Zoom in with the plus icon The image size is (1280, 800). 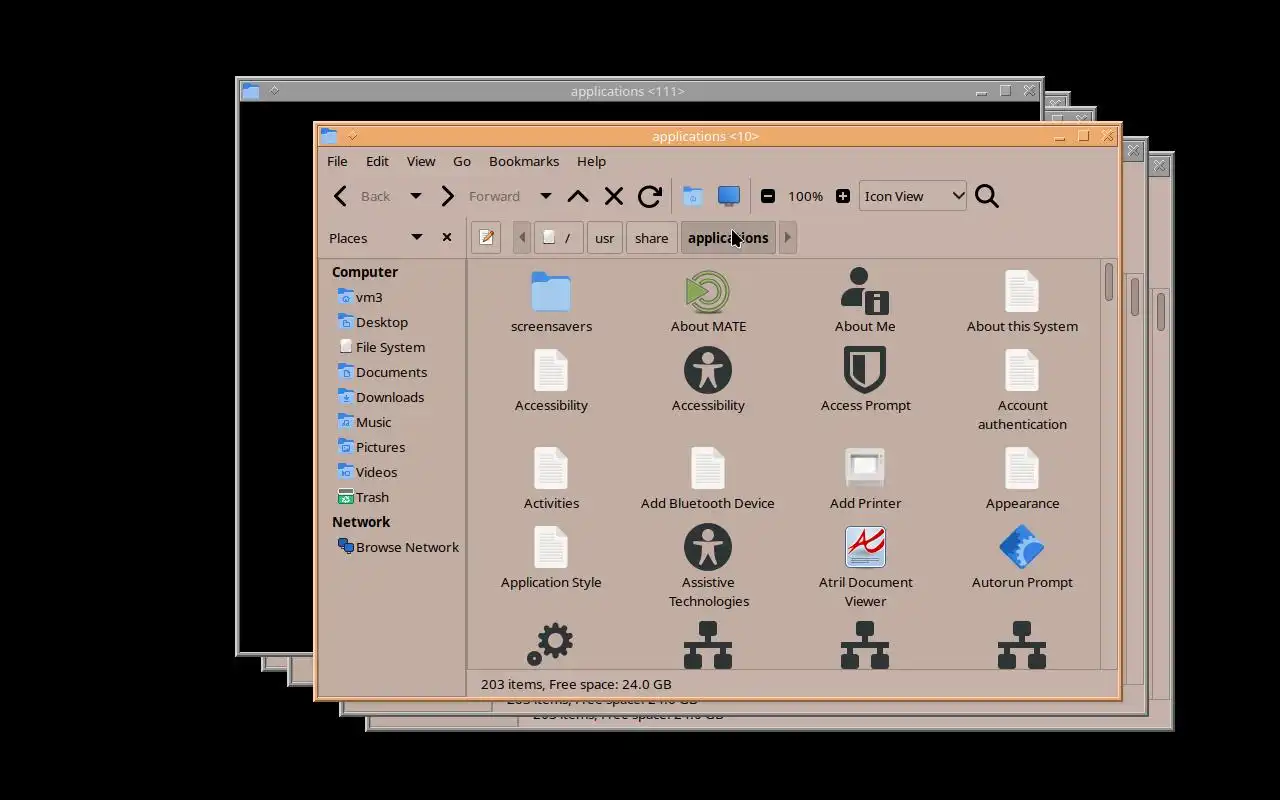843,196
